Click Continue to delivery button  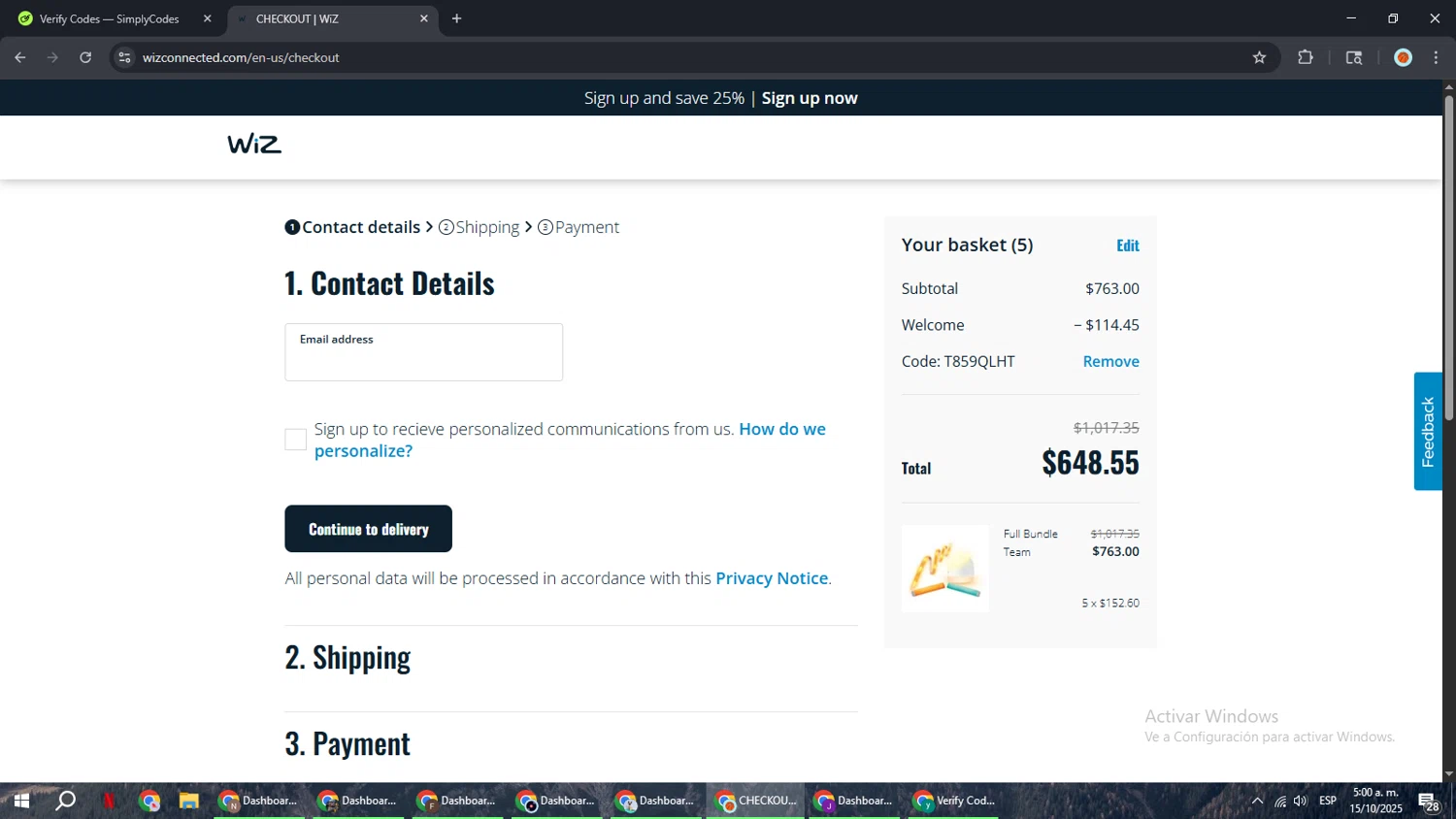(x=368, y=529)
